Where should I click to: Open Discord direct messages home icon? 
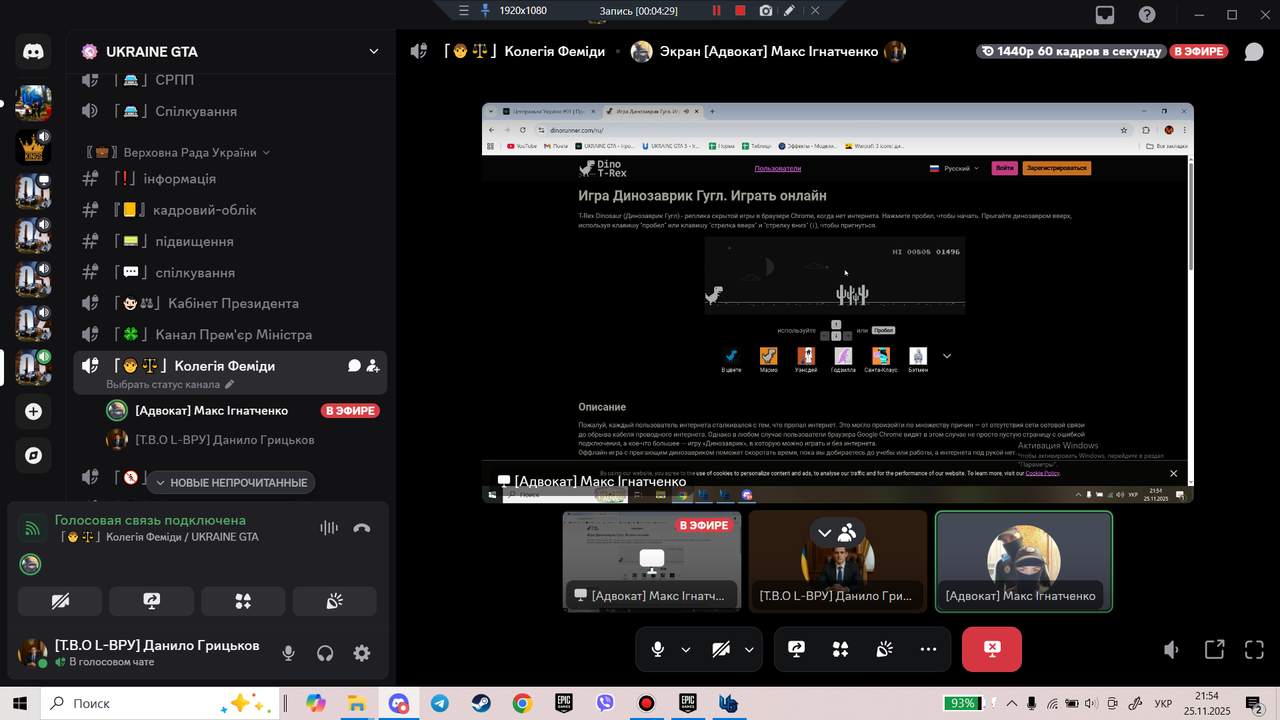click(33, 52)
